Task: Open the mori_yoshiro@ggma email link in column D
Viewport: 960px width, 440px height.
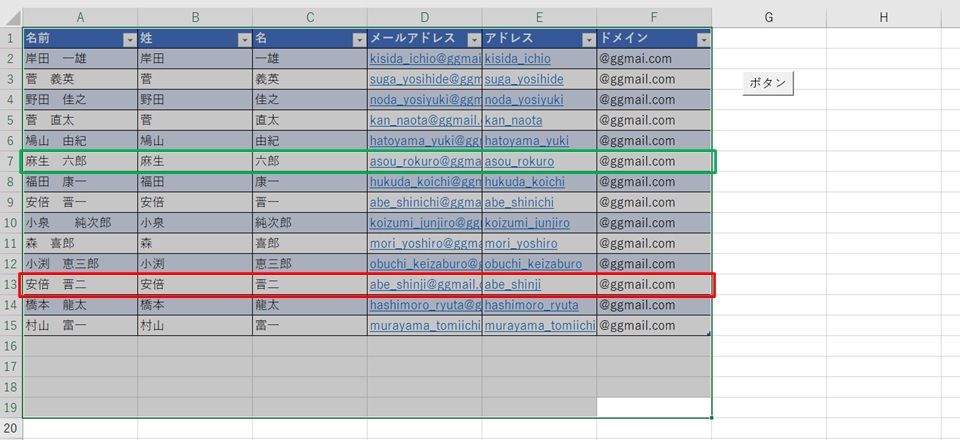Action: [426, 244]
